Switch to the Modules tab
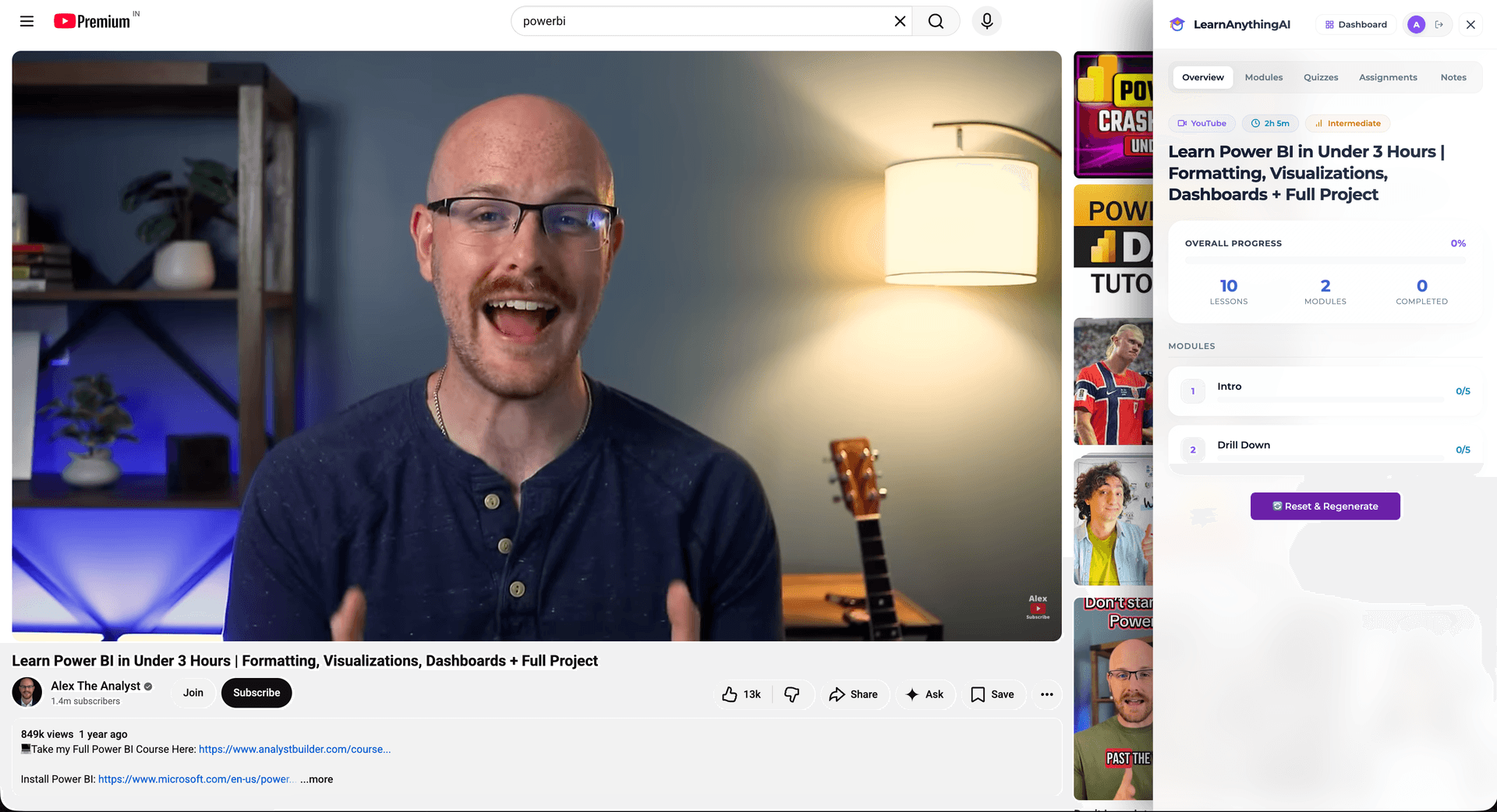The width and height of the screenshot is (1497, 812). (1263, 77)
